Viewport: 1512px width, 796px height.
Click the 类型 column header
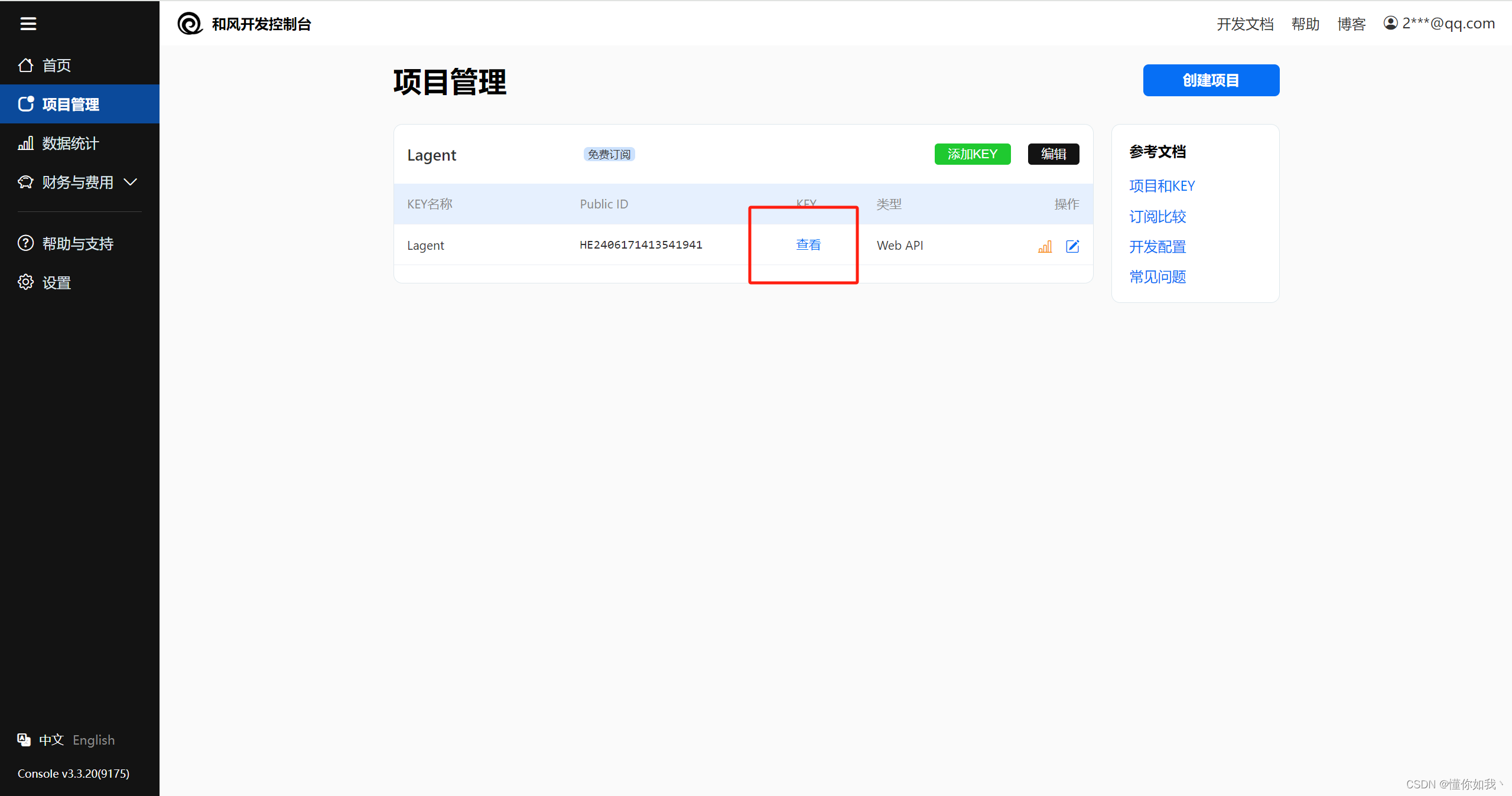coord(889,204)
